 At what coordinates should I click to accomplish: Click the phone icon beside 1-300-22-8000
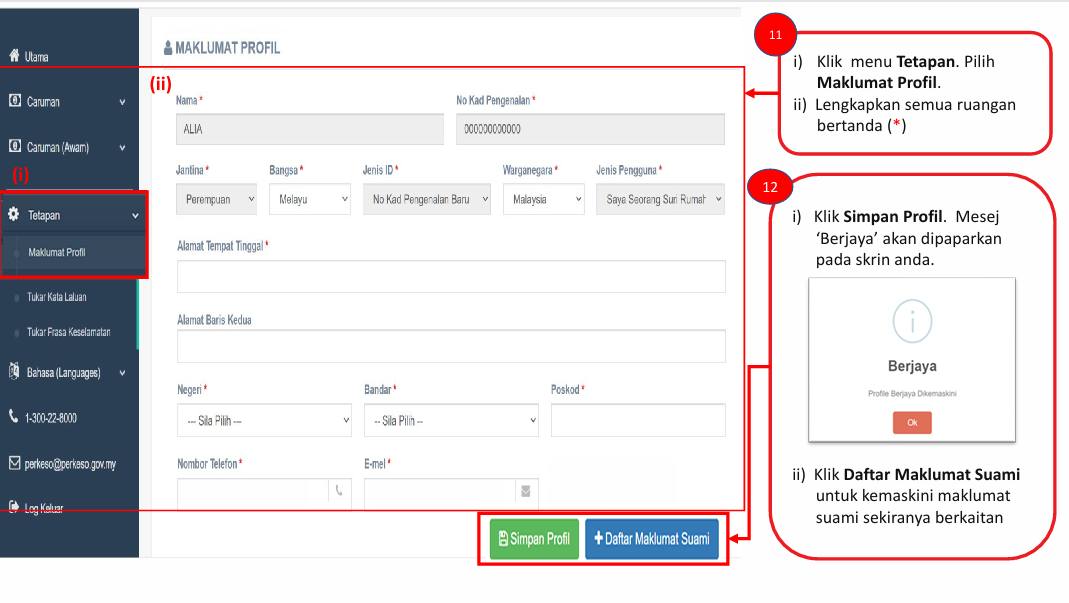pyautogui.click(x=14, y=418)
